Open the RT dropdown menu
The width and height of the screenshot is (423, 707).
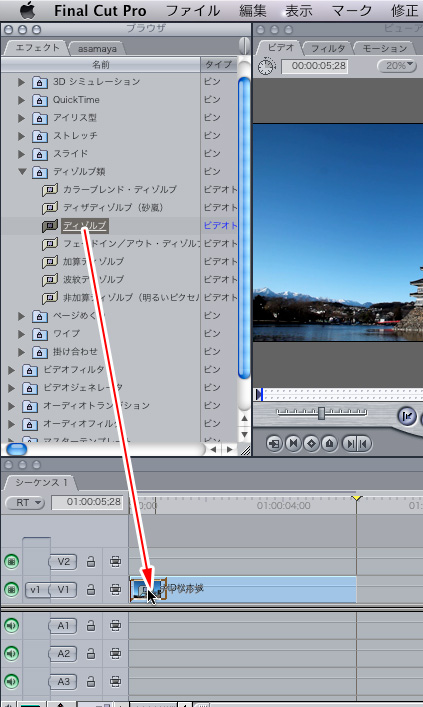point(25,502)
